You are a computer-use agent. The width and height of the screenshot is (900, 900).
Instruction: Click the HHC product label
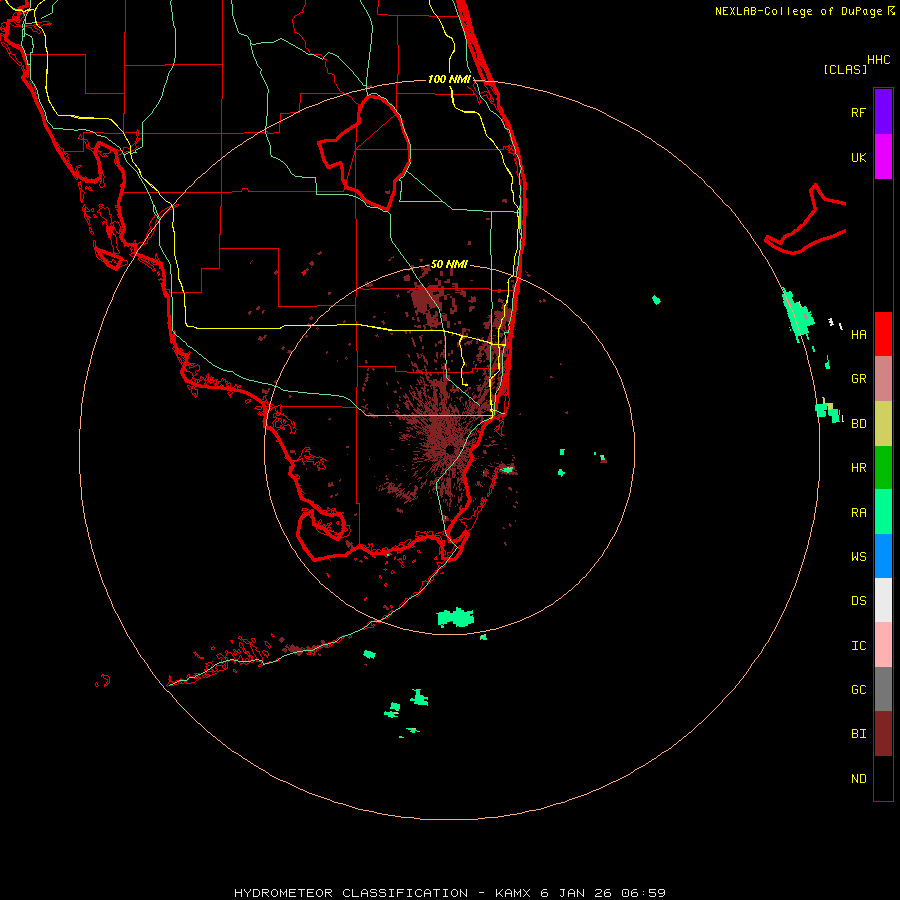pos(878,60)
